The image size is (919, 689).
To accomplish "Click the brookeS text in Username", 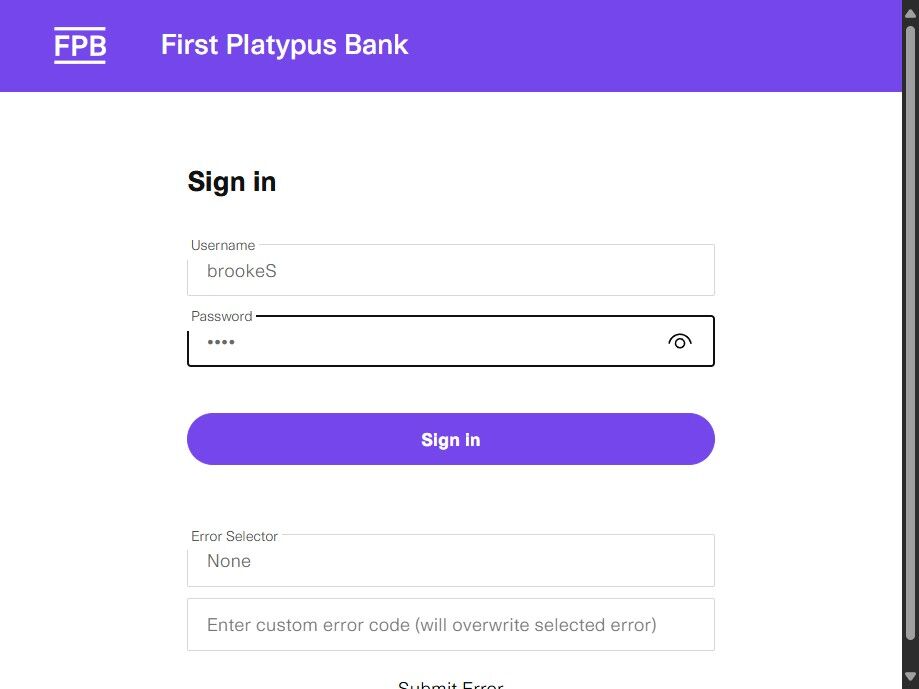I will (x=241, y=271).
